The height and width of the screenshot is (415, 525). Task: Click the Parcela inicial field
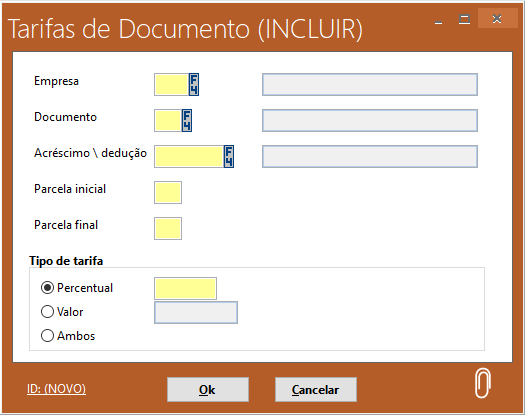168,192
